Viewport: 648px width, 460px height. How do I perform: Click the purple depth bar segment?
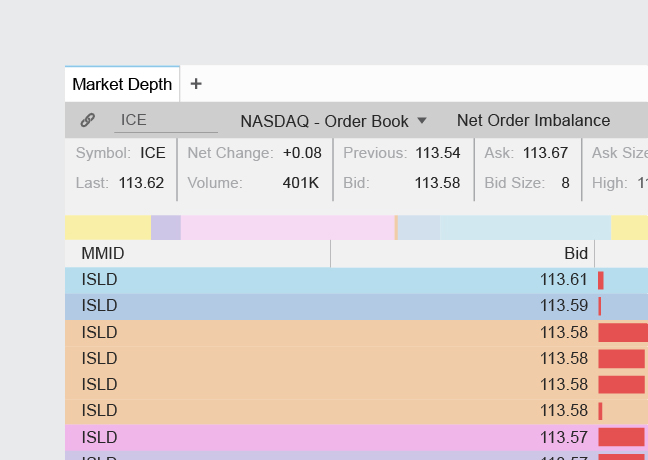(166, 227)
